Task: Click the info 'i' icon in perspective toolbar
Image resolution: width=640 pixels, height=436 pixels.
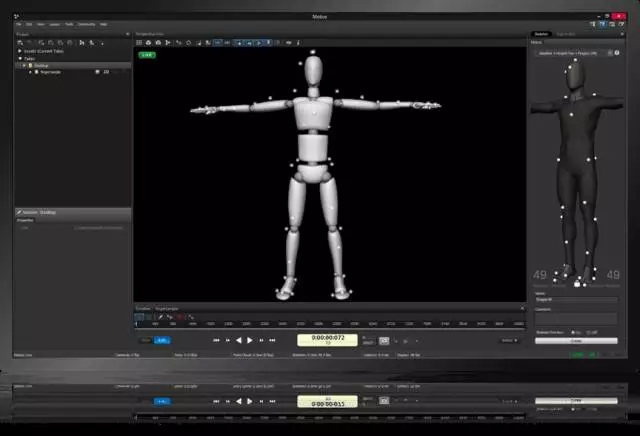Action: [x=298, y=42]
